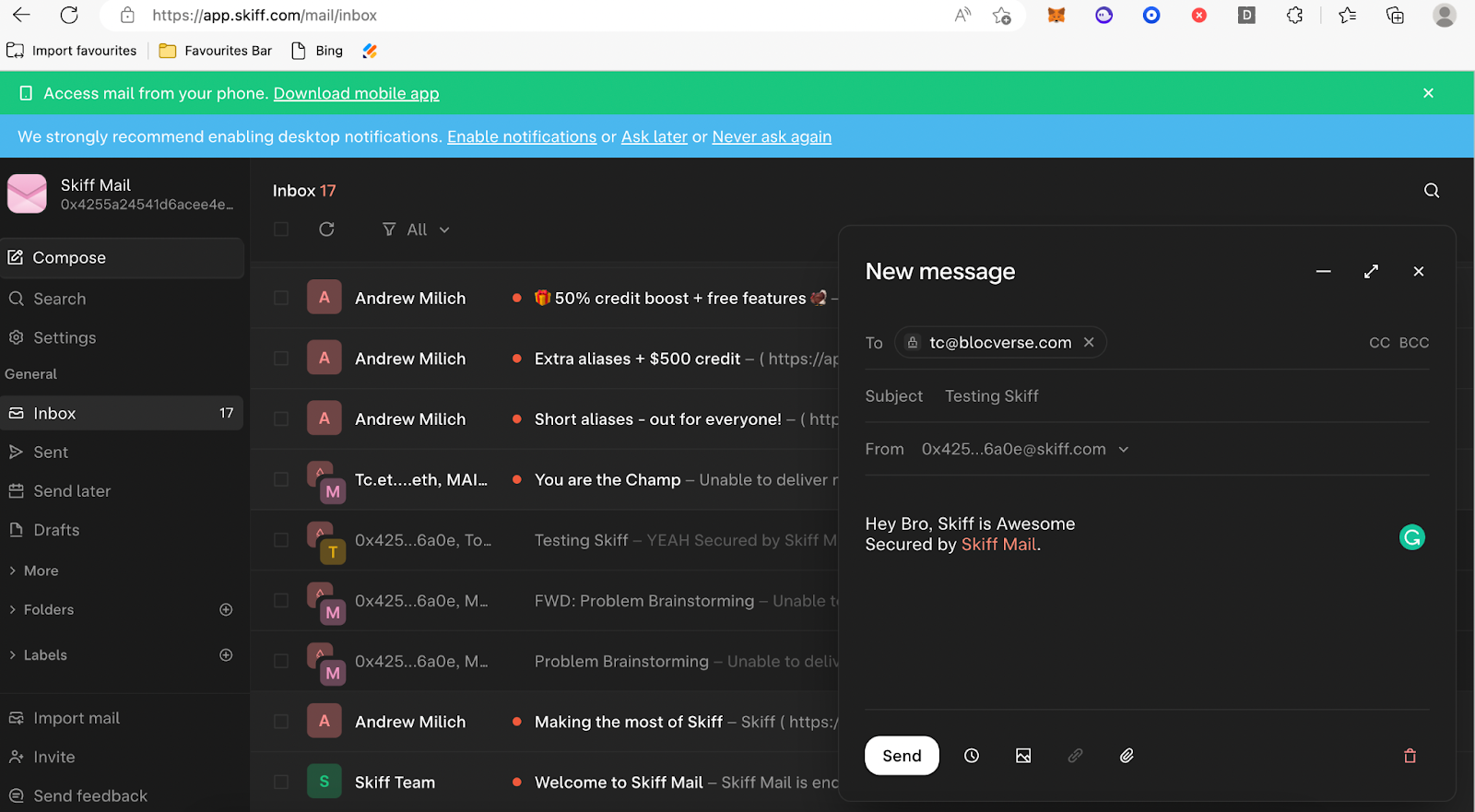Check the 'Testing Skiff' email checkbox
The image size is (1475, 812).
click(x=281, y=540)
